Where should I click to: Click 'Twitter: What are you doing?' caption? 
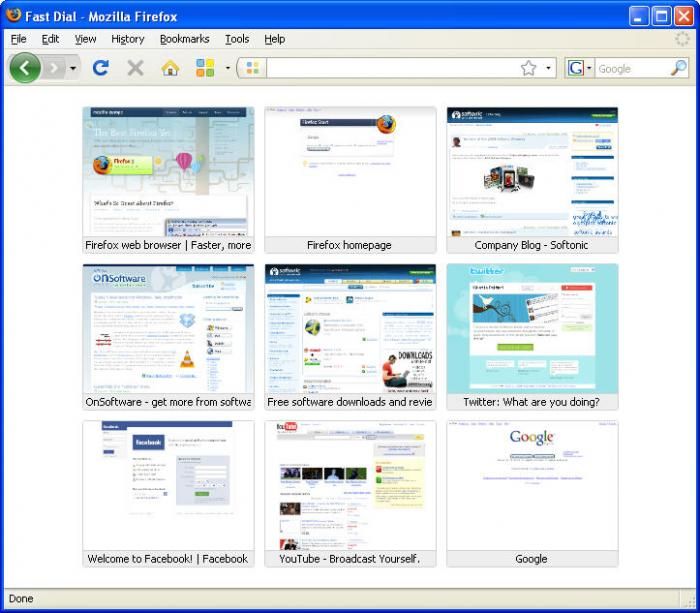pyautogui.click(x=531, y=402)
